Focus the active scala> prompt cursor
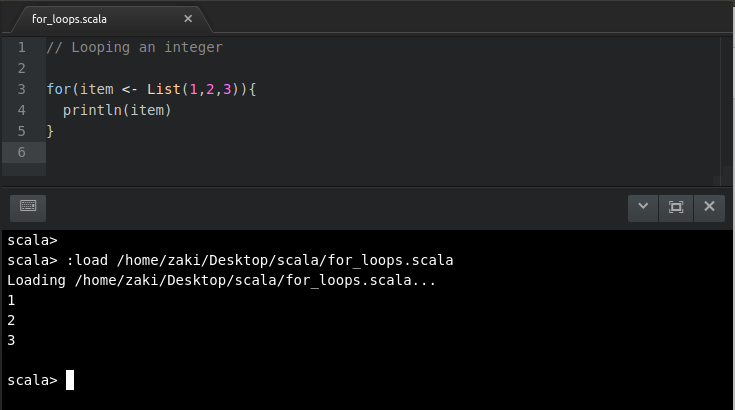Image resolution: width=735 pixels, height=410 pixels. coord(70,380)
